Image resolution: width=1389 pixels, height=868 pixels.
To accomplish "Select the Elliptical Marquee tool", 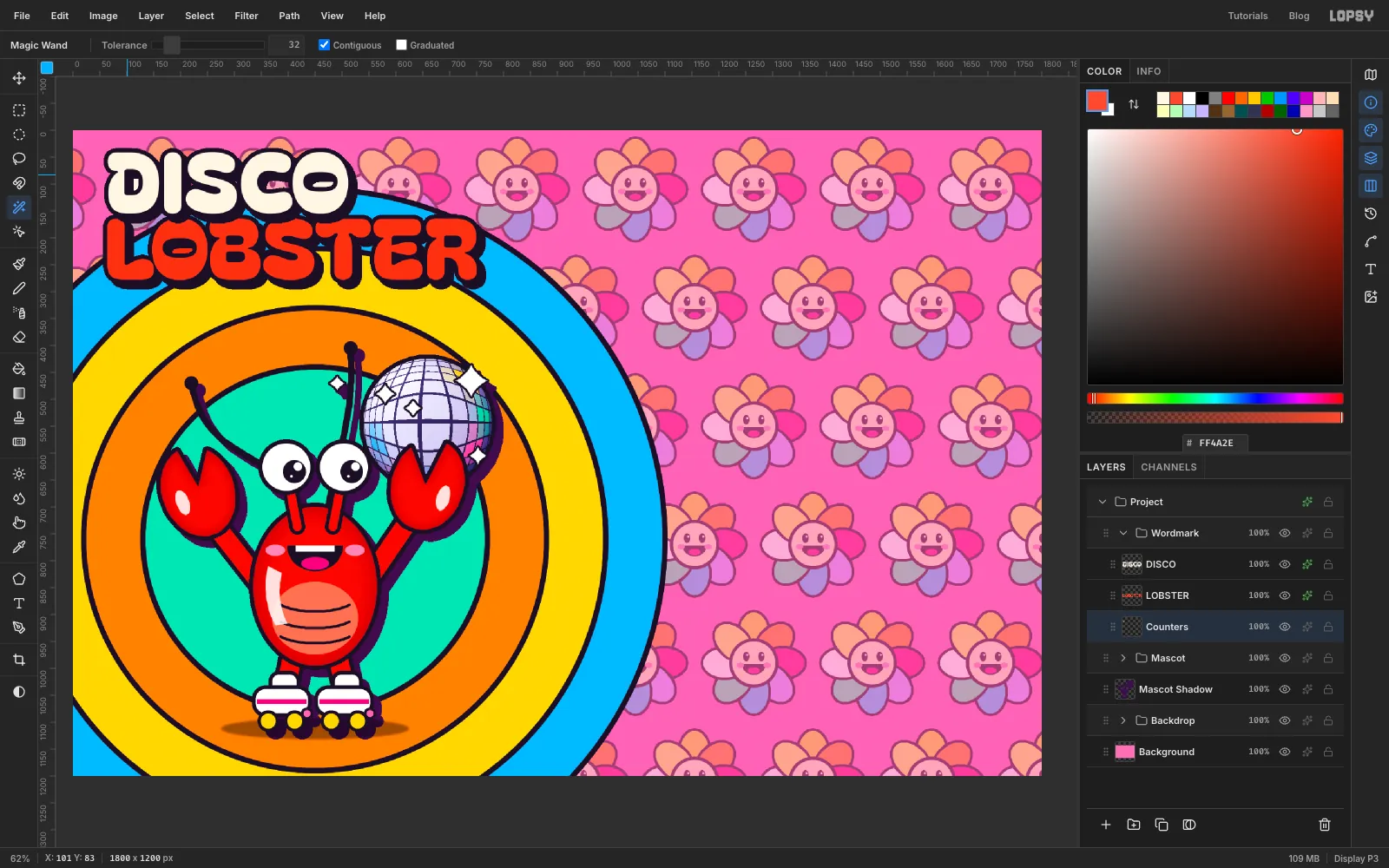I will point(19,135).
